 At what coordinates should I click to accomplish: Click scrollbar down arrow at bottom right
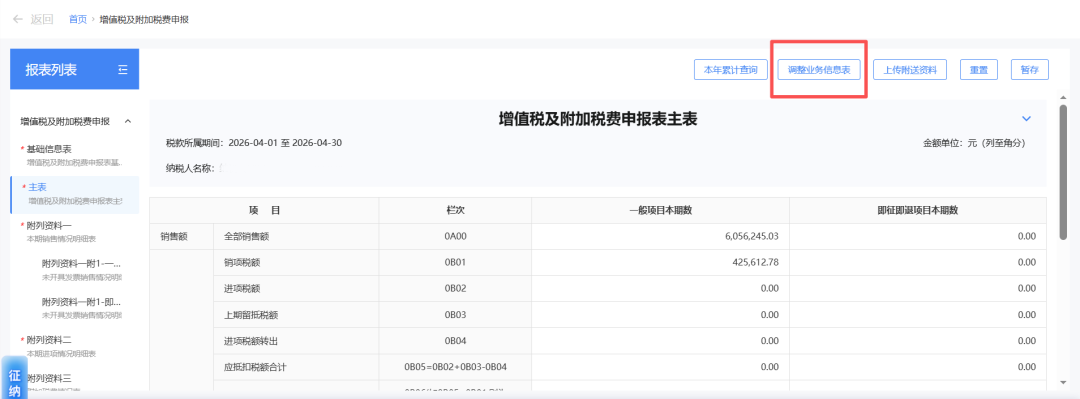click(1063, 381)
